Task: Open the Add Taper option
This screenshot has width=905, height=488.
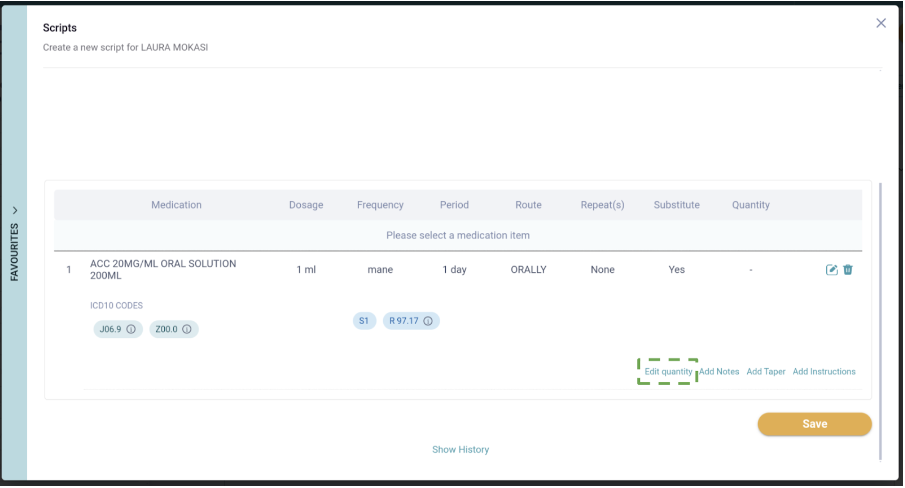Action: 766,371
